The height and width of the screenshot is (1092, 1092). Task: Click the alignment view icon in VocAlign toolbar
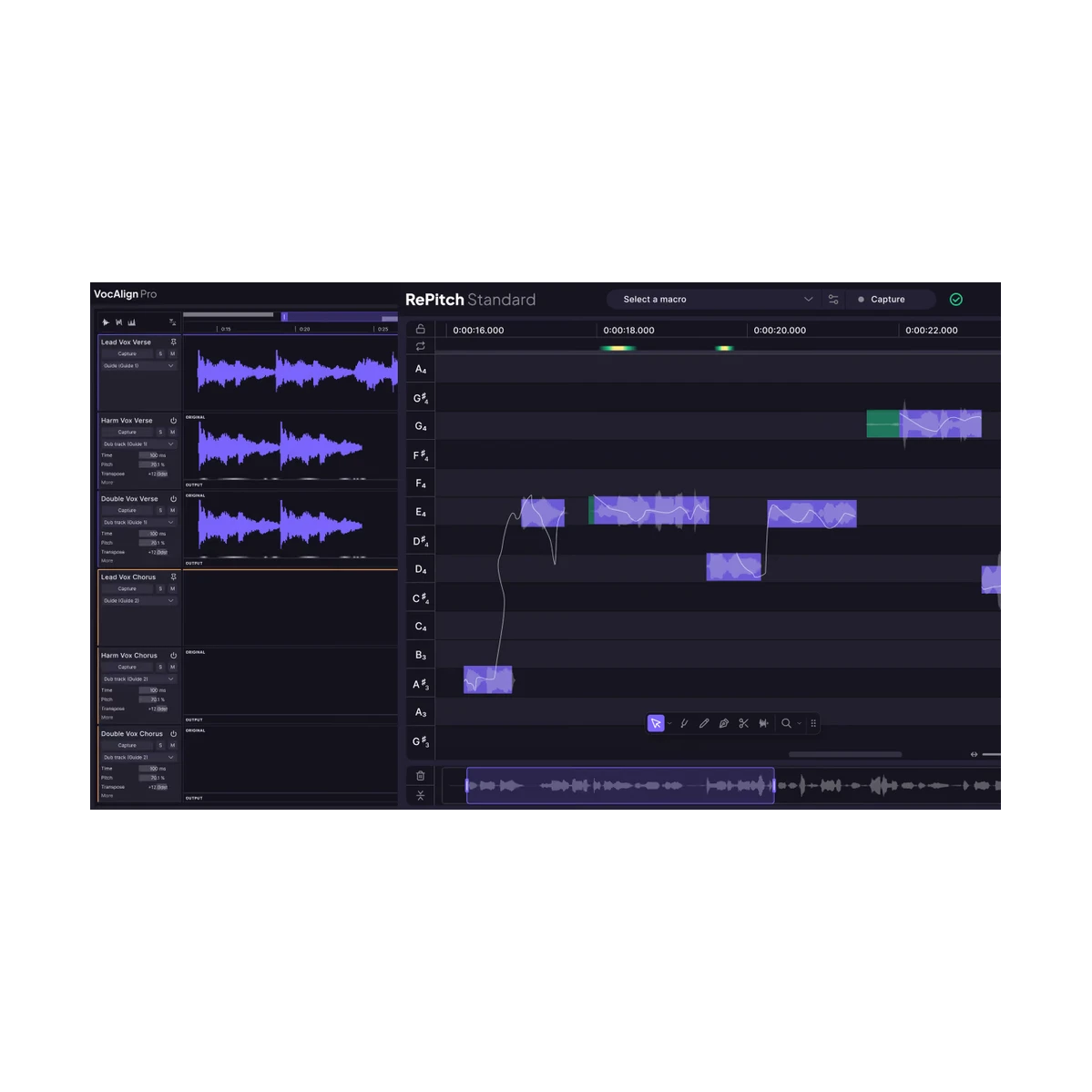pos(119,322)
